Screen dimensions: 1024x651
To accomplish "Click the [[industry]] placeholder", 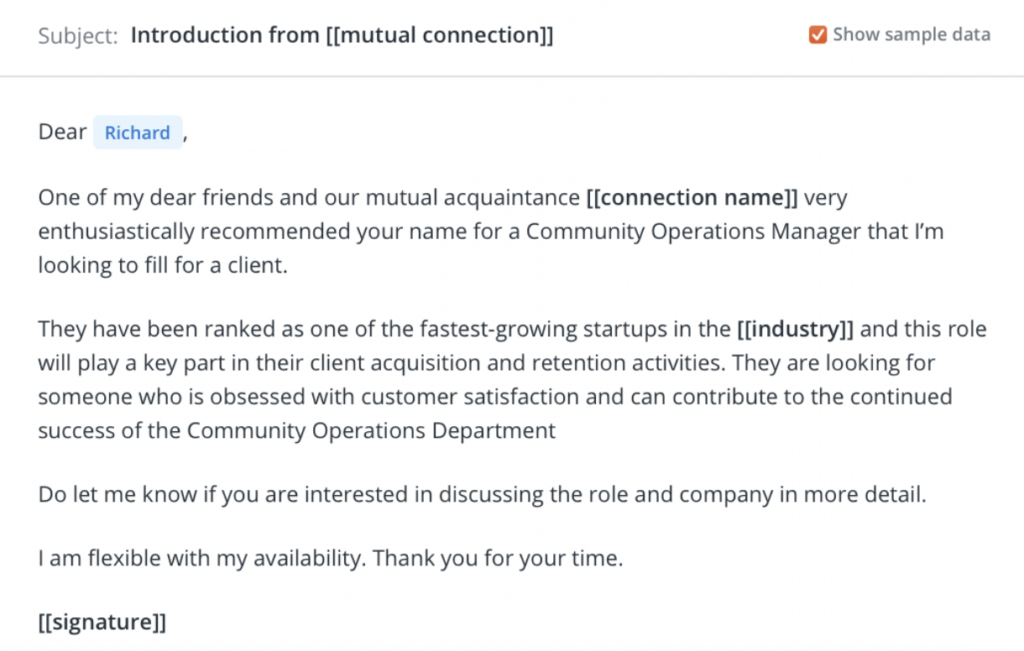I will [795, 329].
